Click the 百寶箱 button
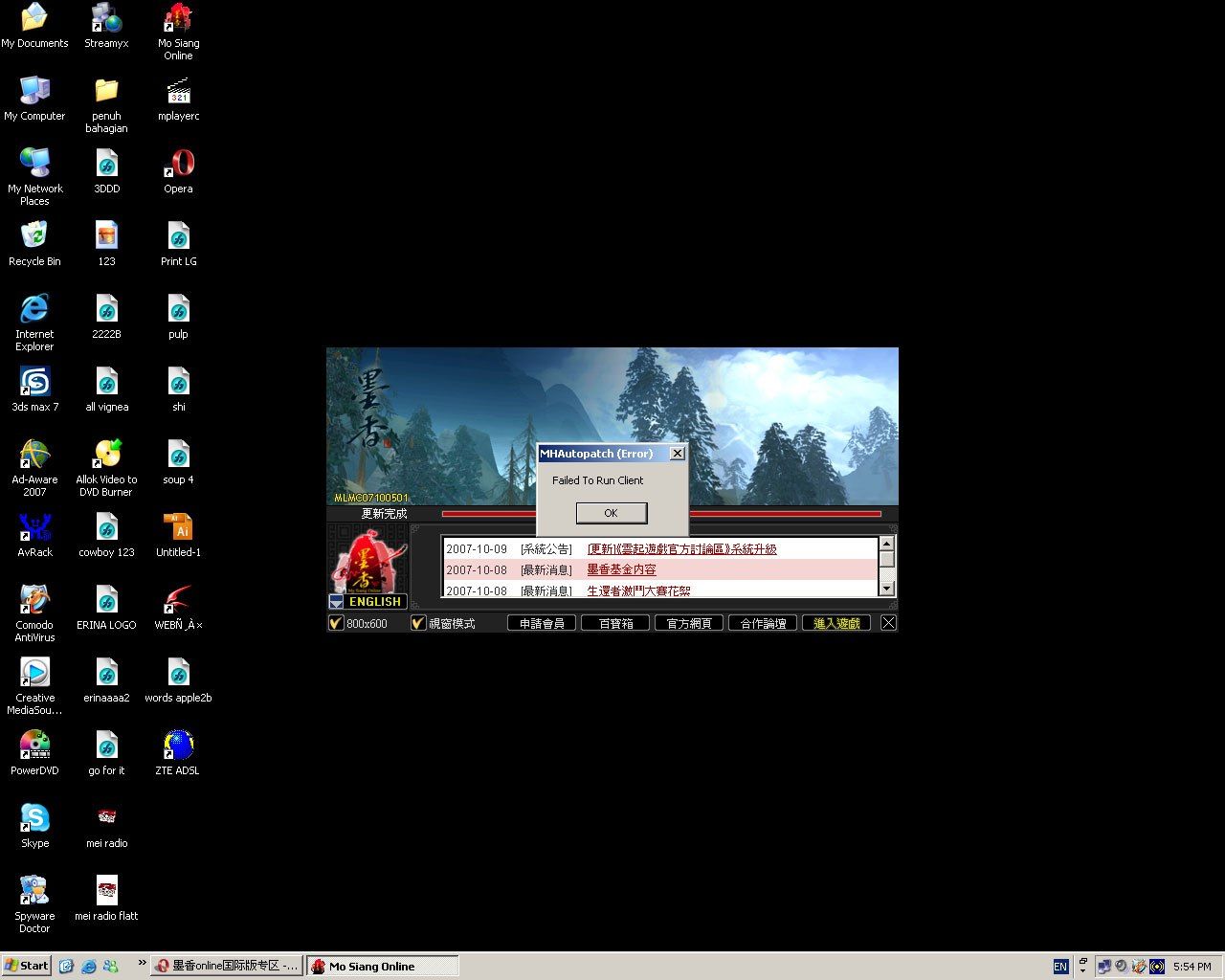Image resolution: width=1225 pixels, height=980 pixels. click(x=615, y=623)
